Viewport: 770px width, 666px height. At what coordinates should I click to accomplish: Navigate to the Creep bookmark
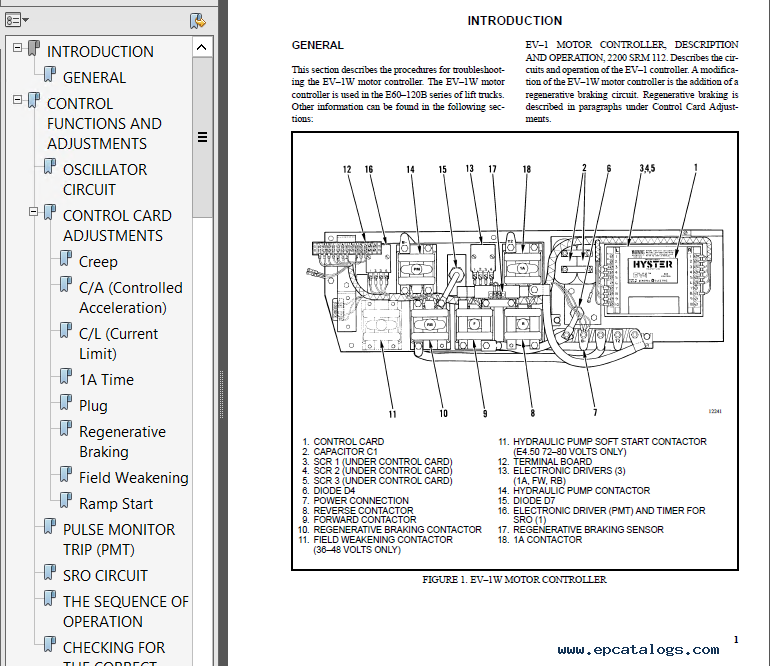98,262
